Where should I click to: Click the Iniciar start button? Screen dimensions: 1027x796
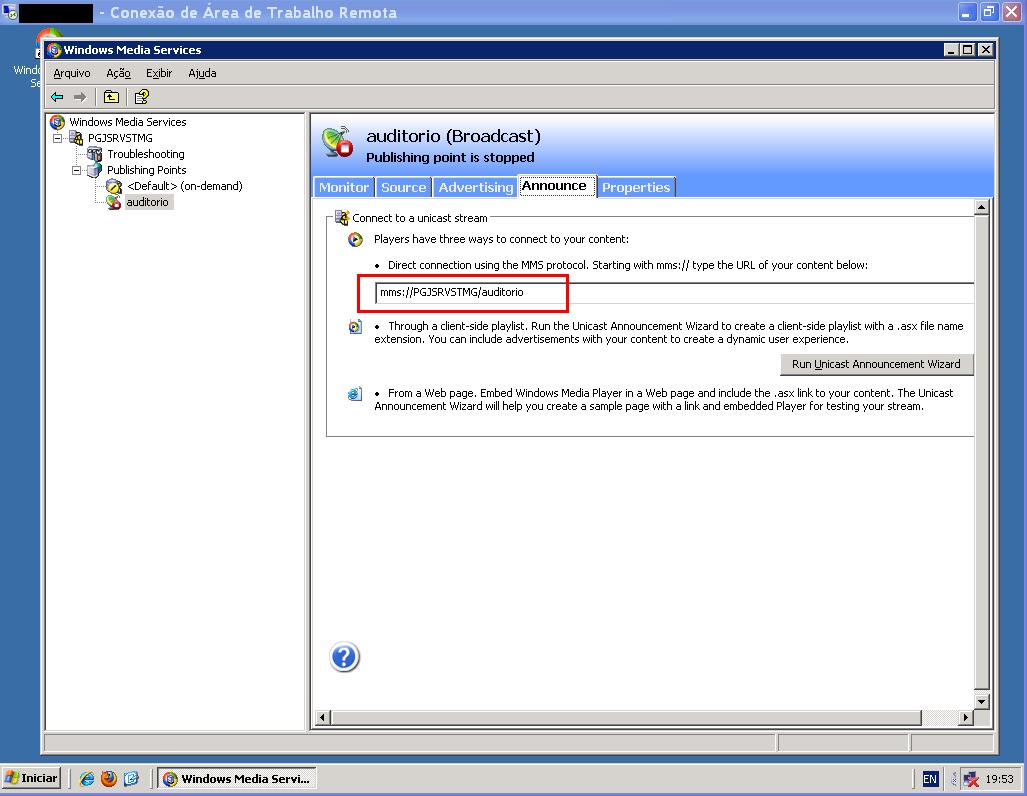click(31, 778)
